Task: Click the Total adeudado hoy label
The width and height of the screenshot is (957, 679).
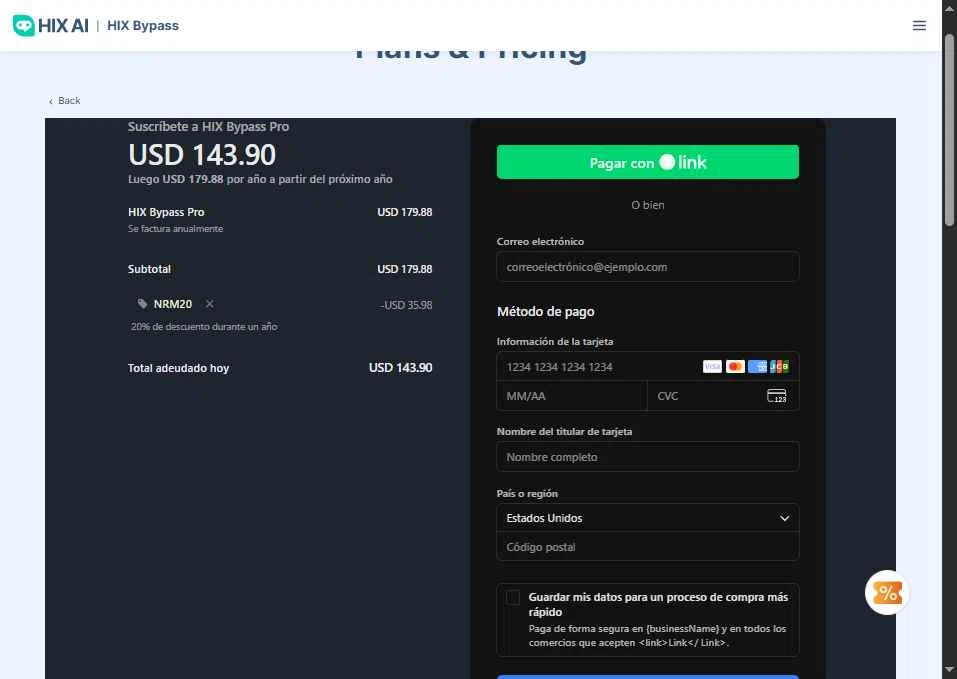Action: 178,368
